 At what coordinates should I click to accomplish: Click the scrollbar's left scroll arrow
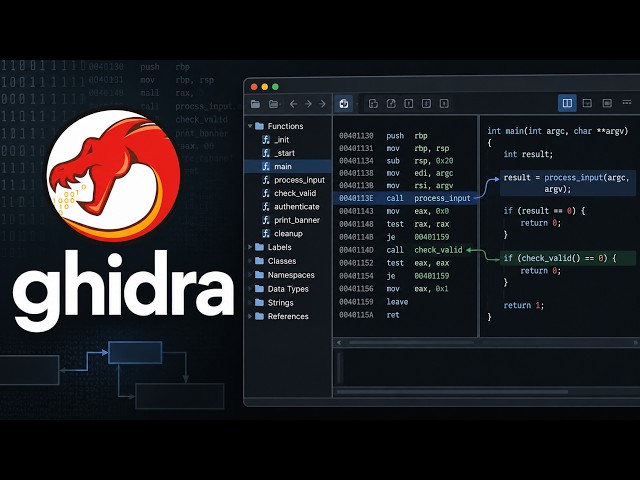coord(339,343)
